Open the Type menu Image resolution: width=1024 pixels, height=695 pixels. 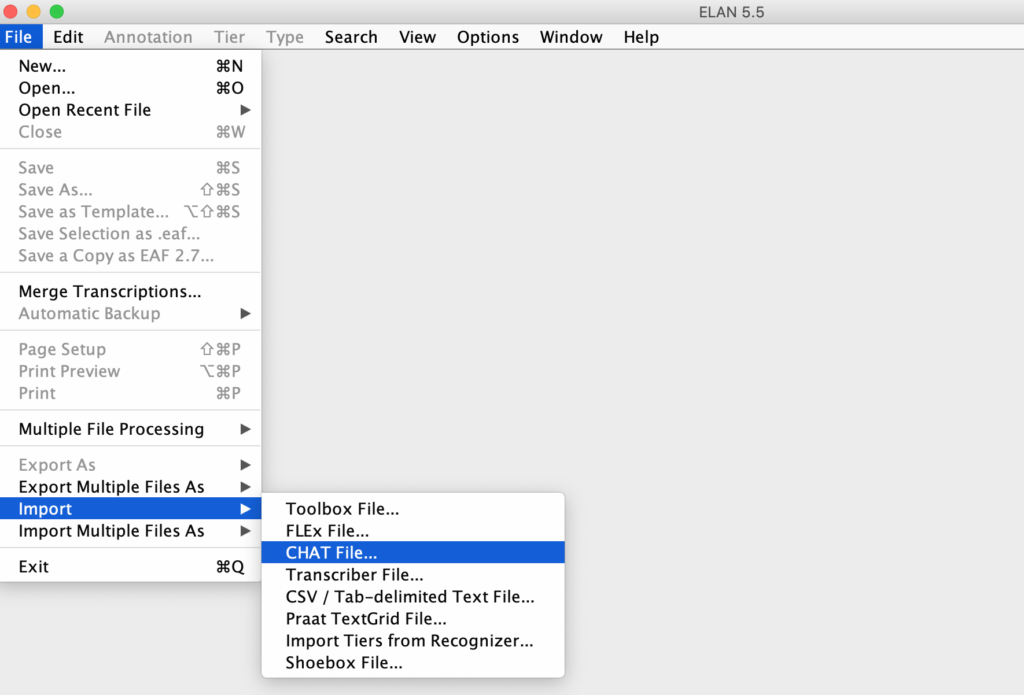(x=285, y=37)
